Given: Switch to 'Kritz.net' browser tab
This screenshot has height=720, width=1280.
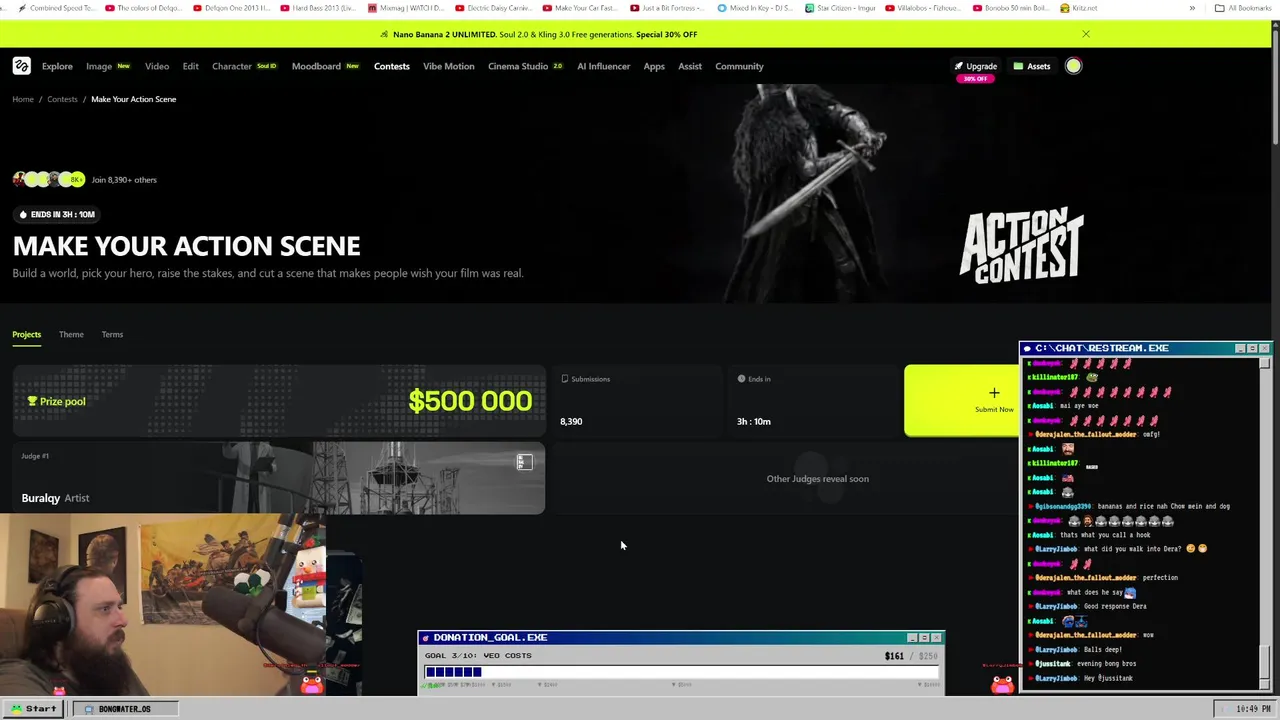Looking at the screenshot, I should click(1078, 8).
